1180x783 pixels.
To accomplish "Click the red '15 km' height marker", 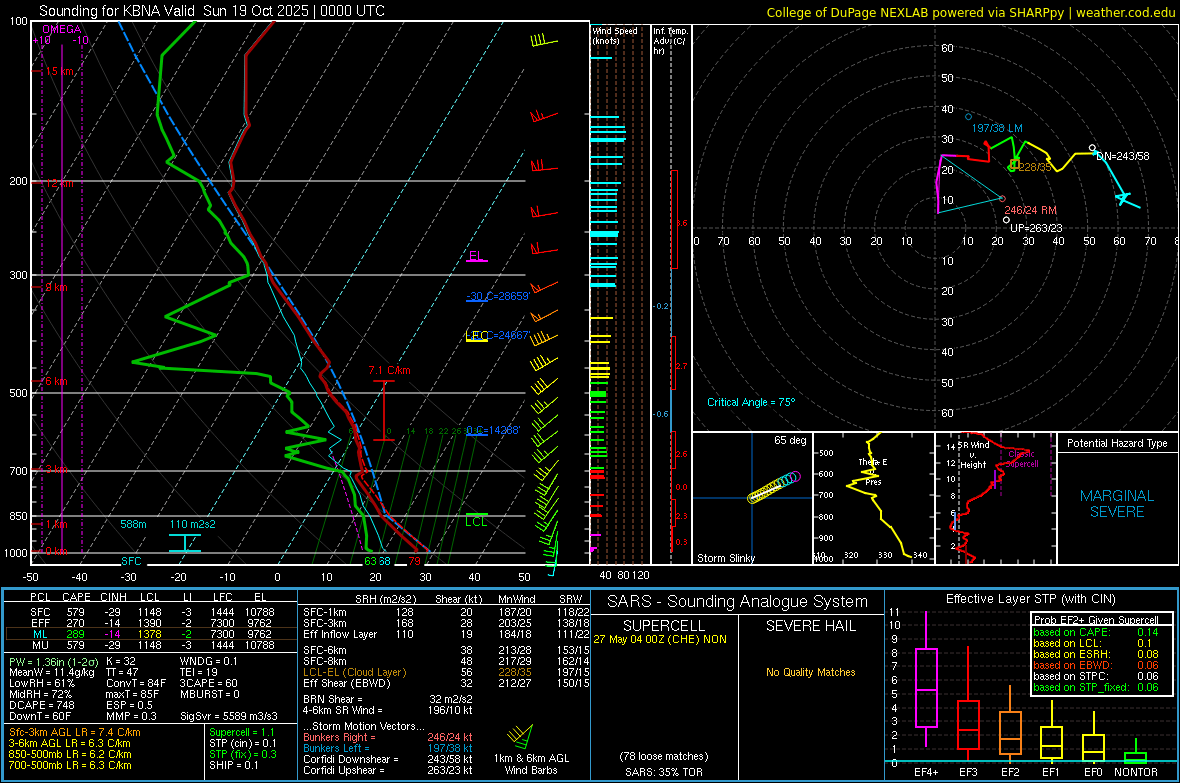I will 59,71.
